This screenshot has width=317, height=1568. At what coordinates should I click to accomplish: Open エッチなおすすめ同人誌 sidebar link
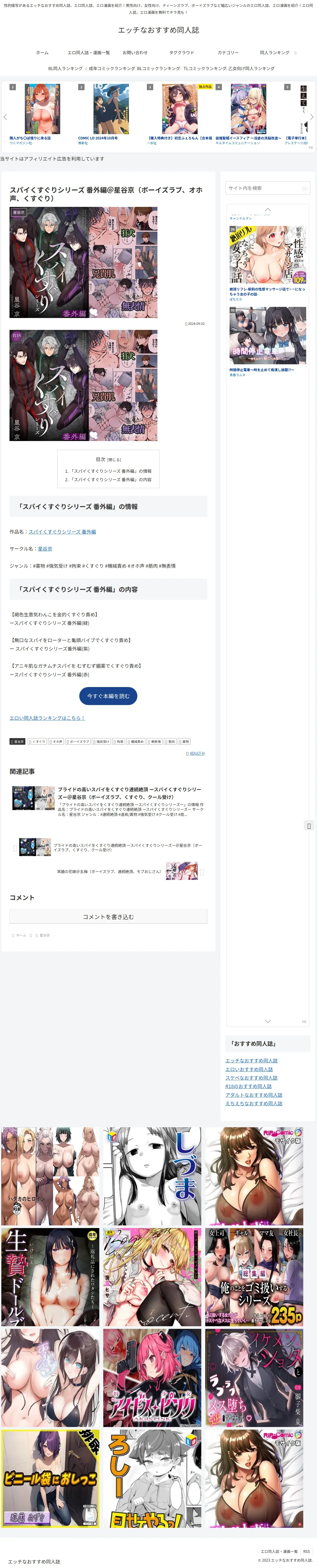251,1060
